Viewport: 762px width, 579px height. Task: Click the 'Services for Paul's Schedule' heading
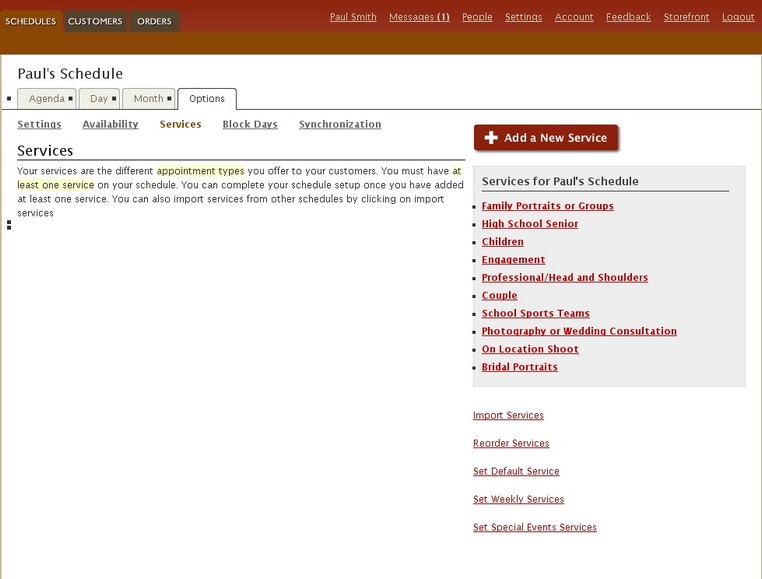pos(560,181)
